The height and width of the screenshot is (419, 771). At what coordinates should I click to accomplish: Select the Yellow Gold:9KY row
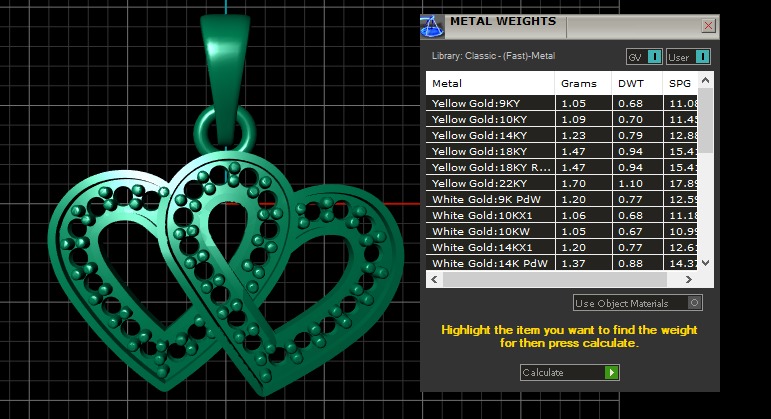click(x=562, y=103)
